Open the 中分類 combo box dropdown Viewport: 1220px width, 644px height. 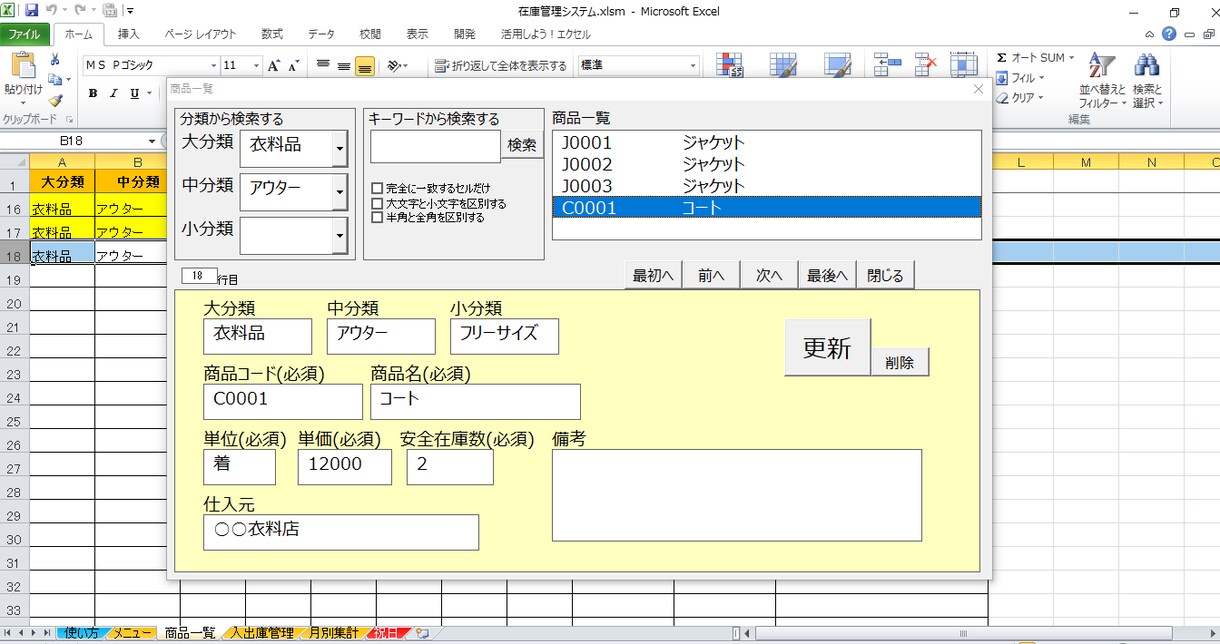[340, 192]
